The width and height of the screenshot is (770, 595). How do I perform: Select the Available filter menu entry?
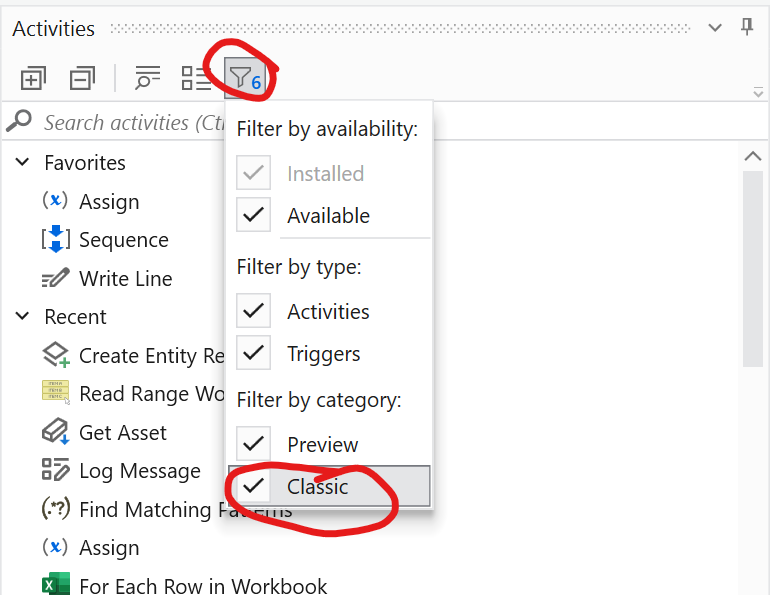pos(329,215)
